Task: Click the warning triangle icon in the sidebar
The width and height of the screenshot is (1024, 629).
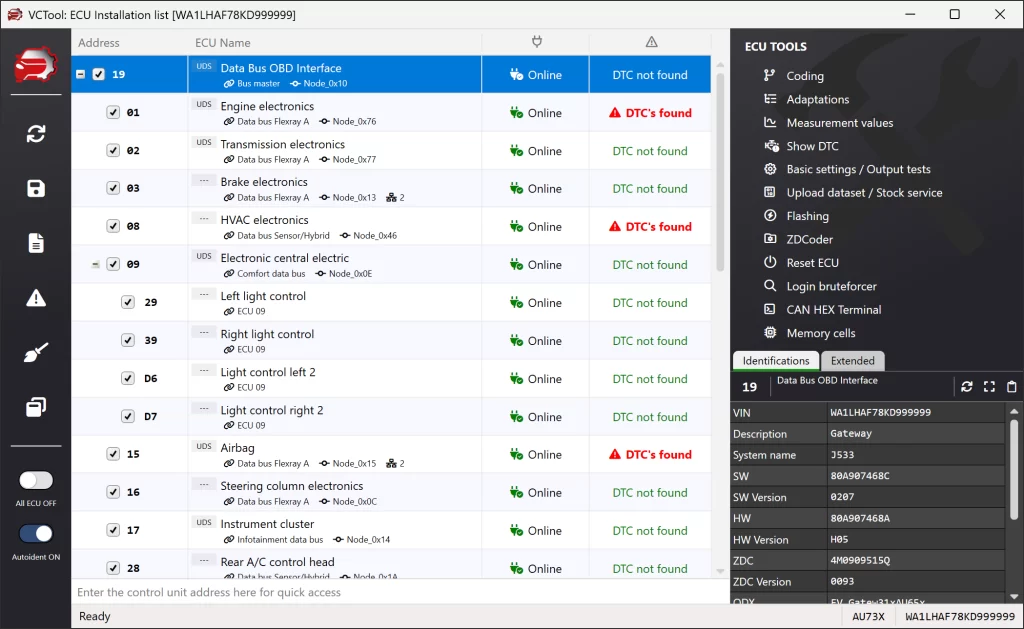Action: 36,298
